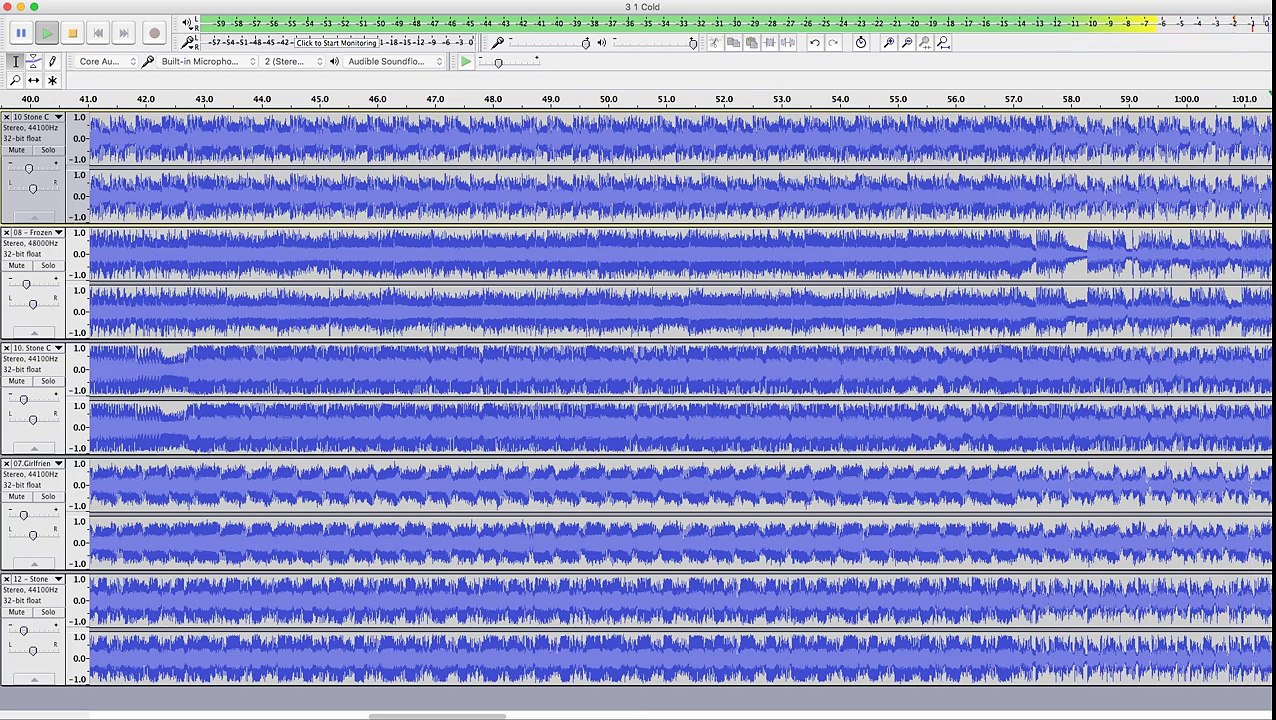Image resolution: width=1276 pixels, height=720 pixels.
Task: Click the 1:00.0 mark on the timeline
Action: click(1186, 100)
